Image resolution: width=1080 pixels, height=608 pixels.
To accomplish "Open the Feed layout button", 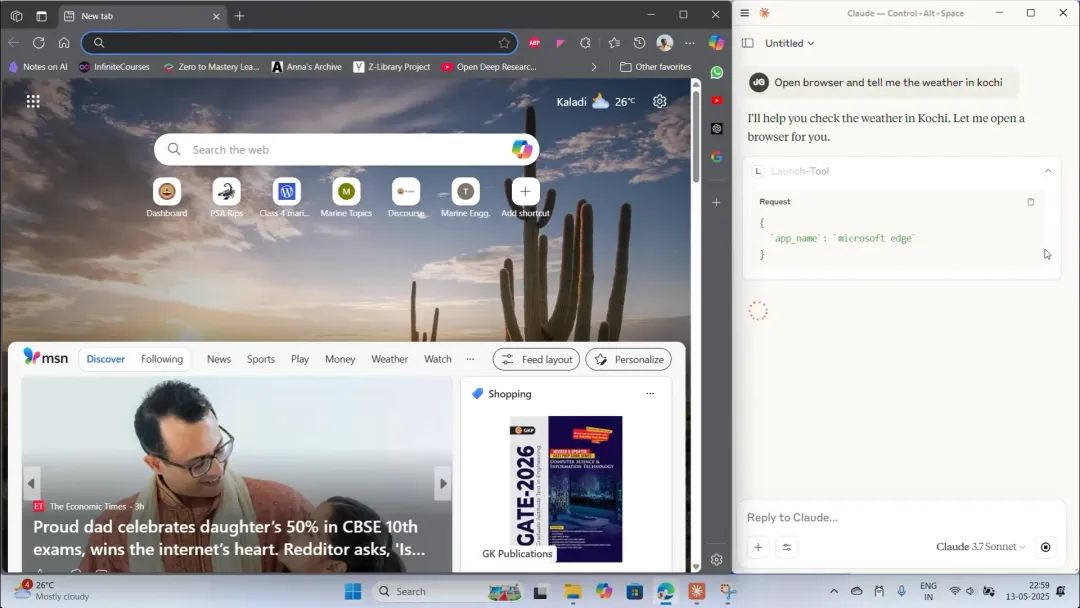I will point(536,359).
